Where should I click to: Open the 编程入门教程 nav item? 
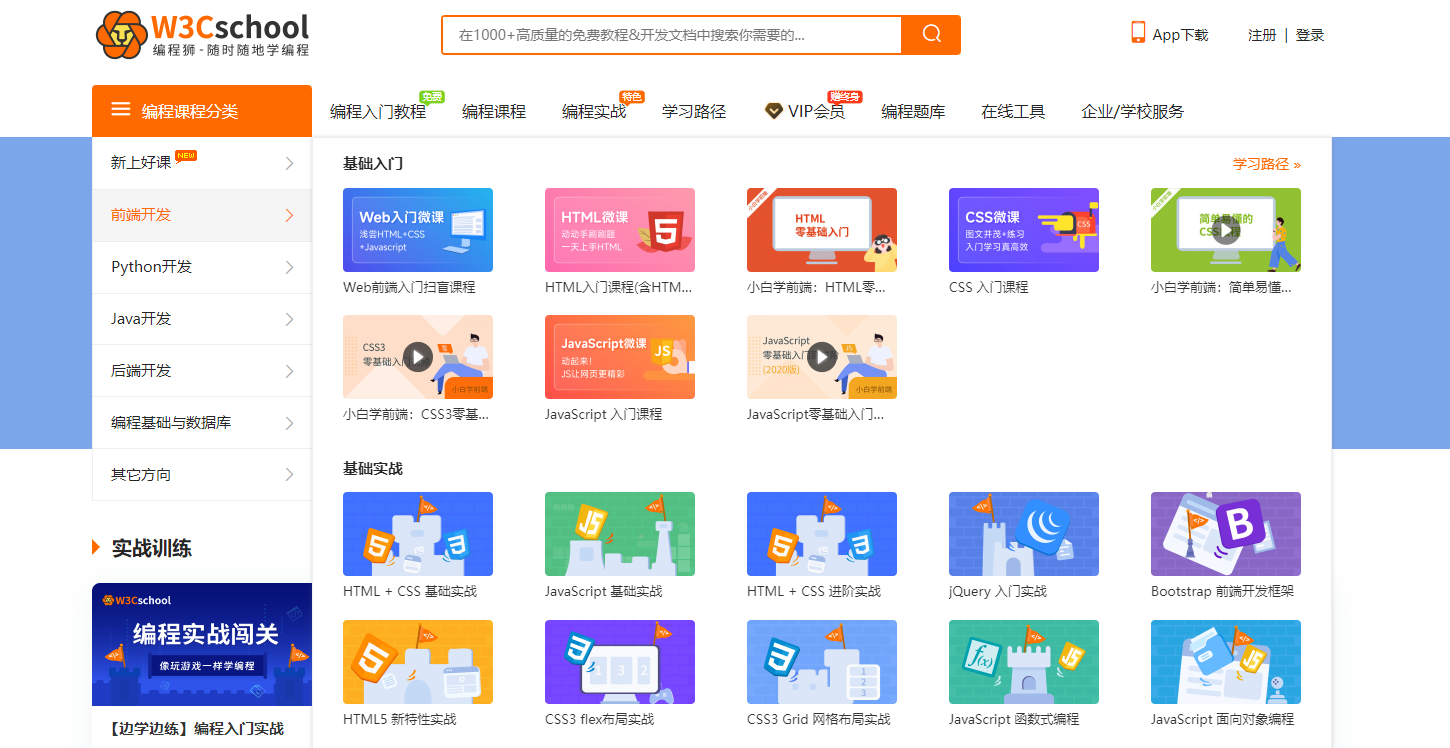tap(378, 111)
